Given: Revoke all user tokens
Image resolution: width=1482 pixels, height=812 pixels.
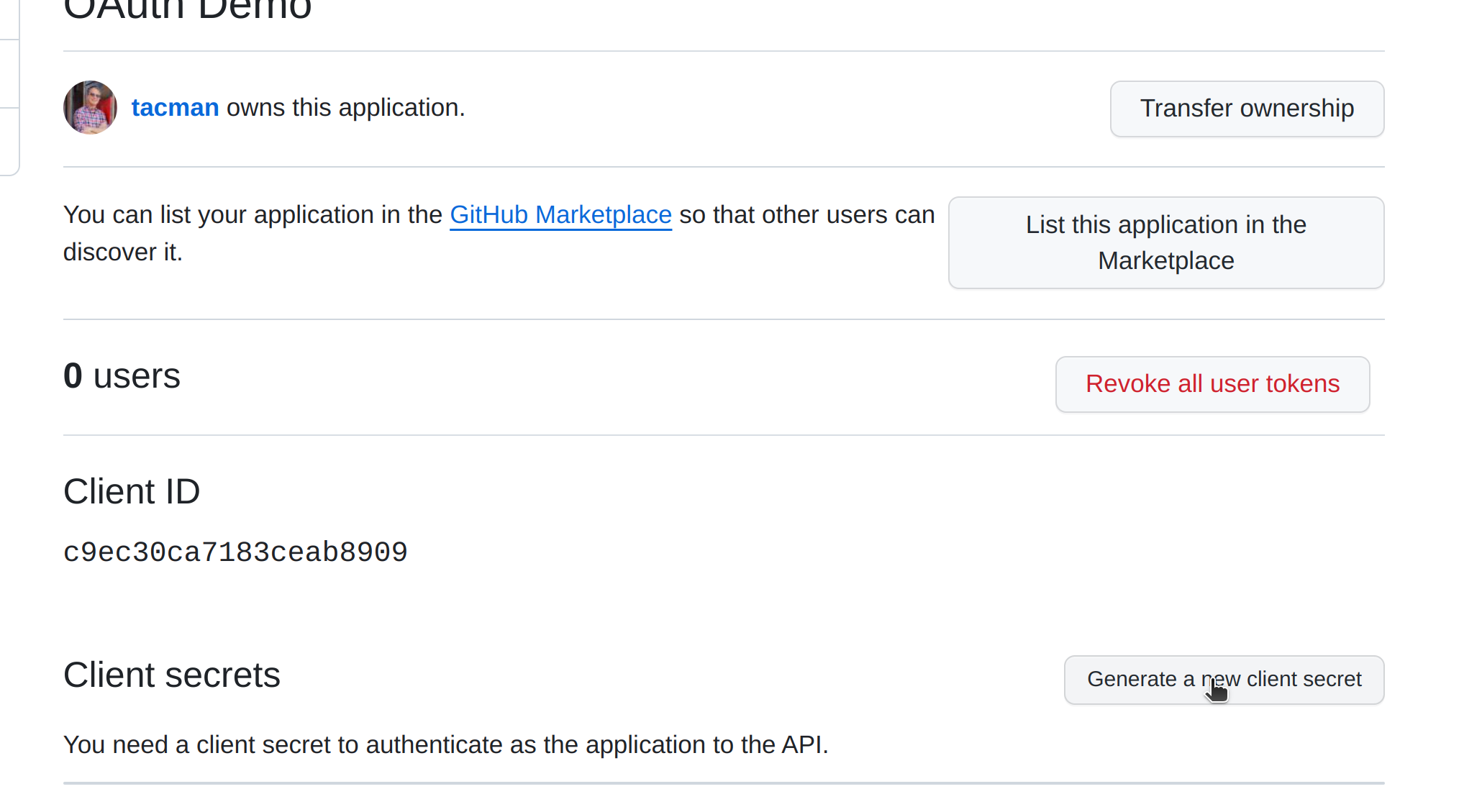Looking at the screenshot, I should click(x=1211, y=384).
